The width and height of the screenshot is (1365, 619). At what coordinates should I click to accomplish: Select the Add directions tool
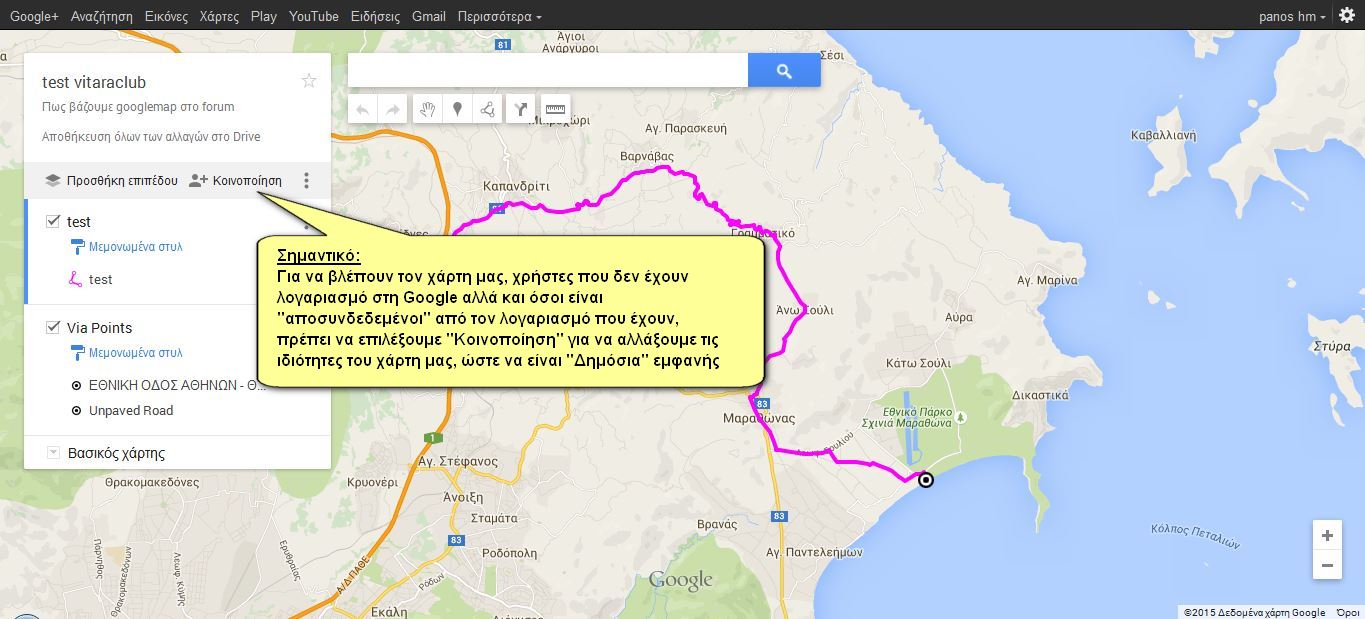pyautogui.click(x=521, y=110)
